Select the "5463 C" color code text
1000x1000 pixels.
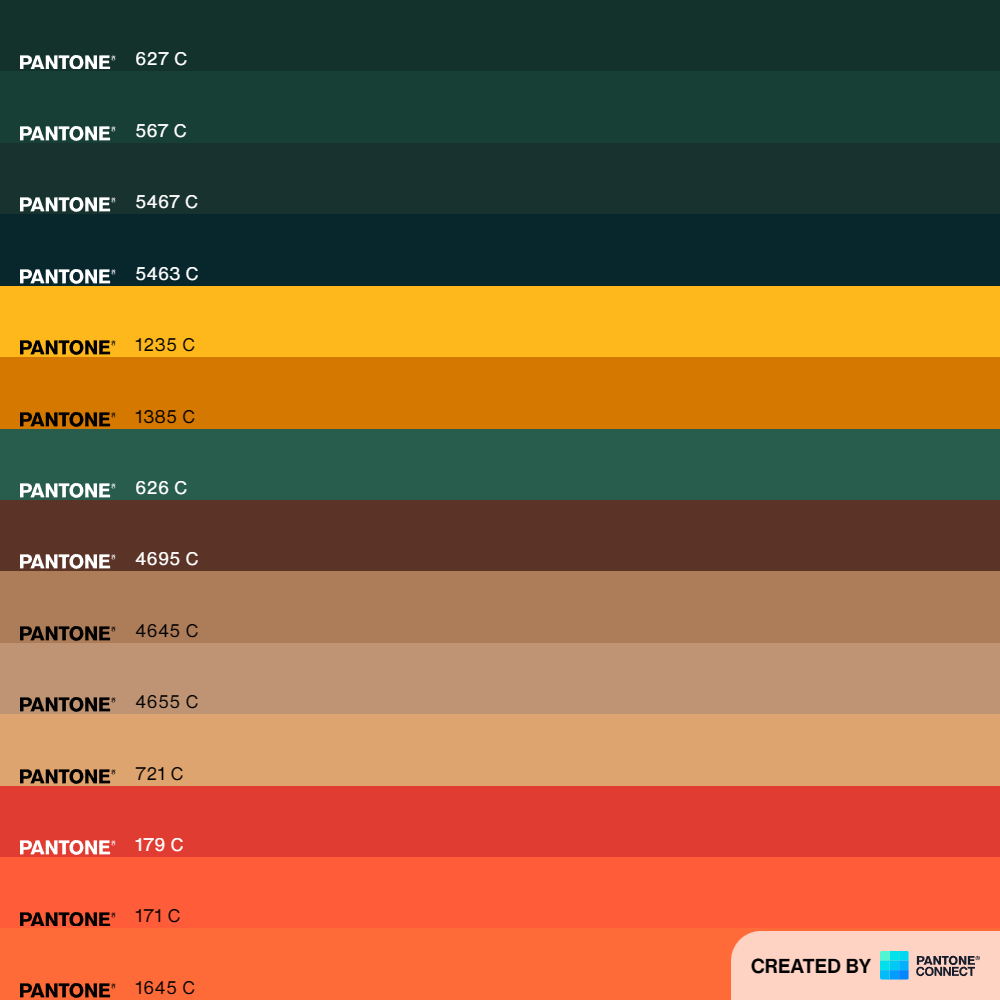(x=166, y=274)
